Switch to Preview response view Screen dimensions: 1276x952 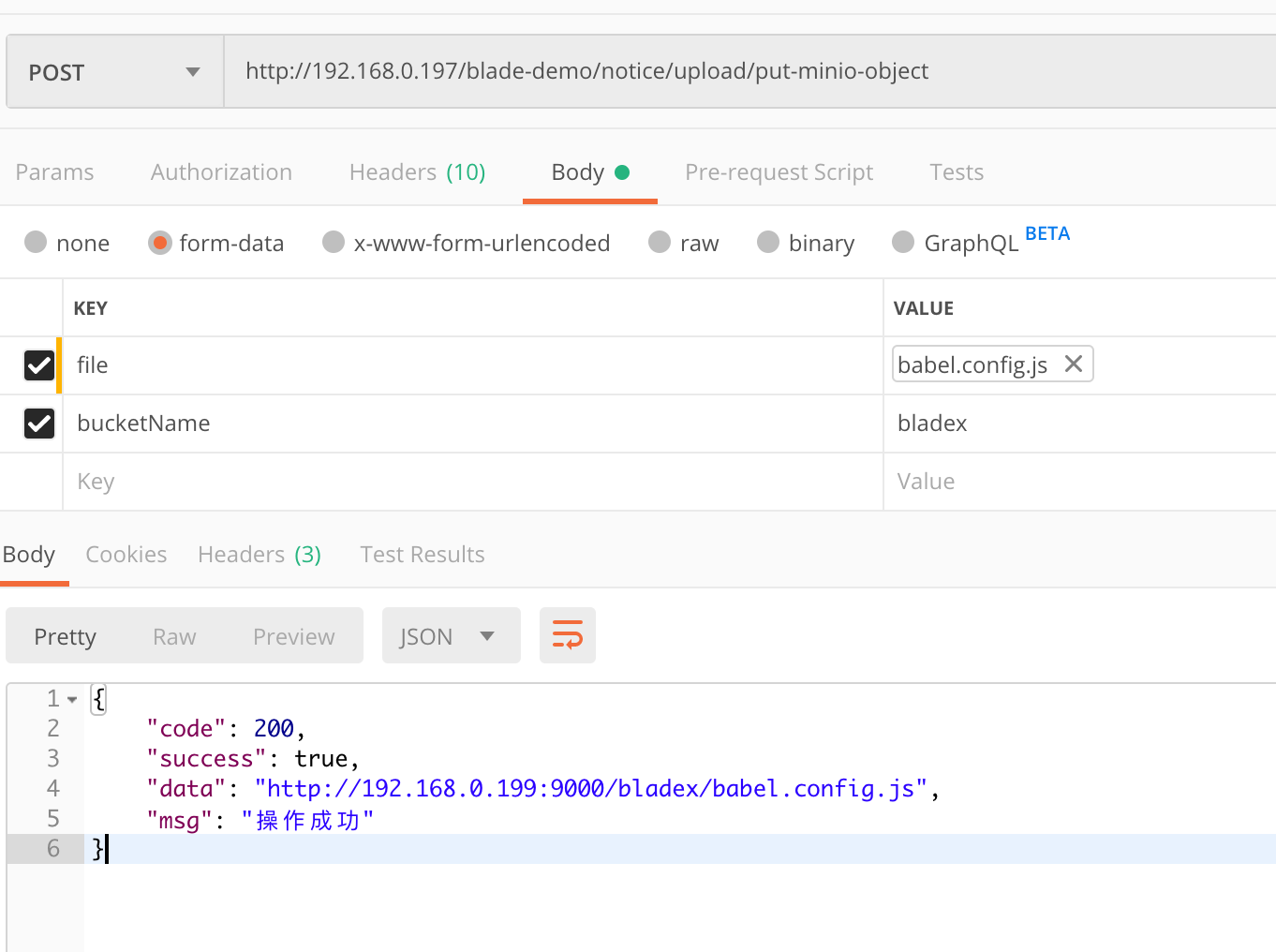pyautogui.click(x=293, y=636)
